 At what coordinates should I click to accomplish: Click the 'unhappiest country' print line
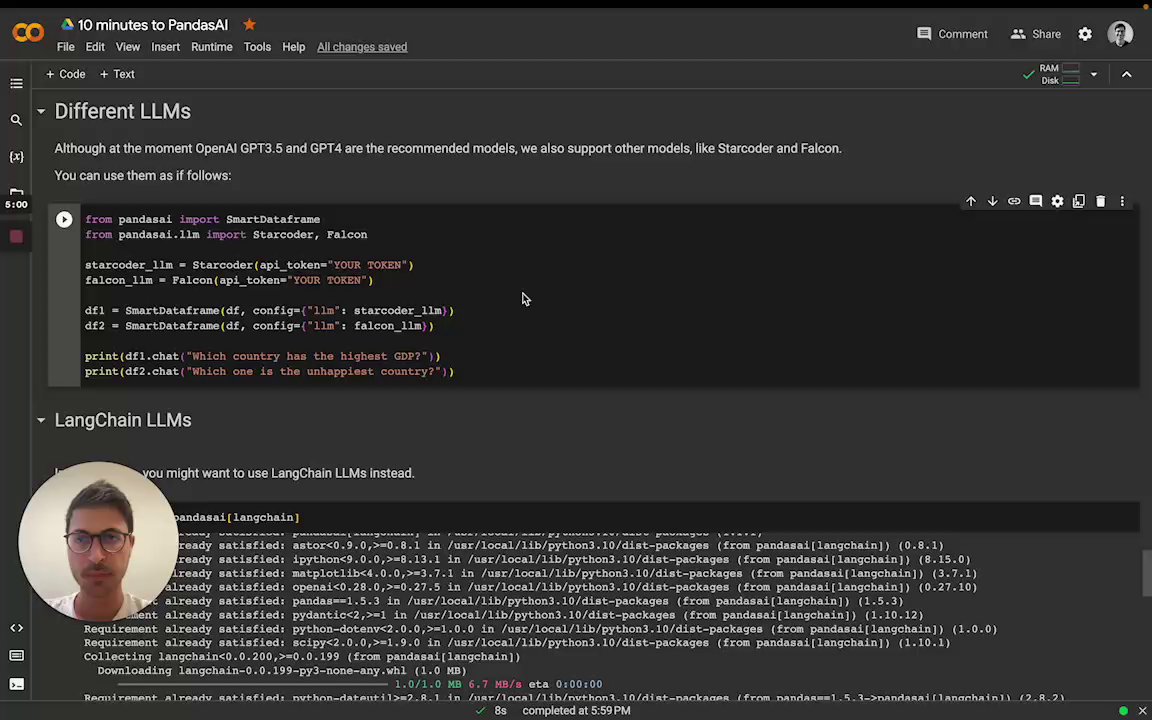coord(269,372)
